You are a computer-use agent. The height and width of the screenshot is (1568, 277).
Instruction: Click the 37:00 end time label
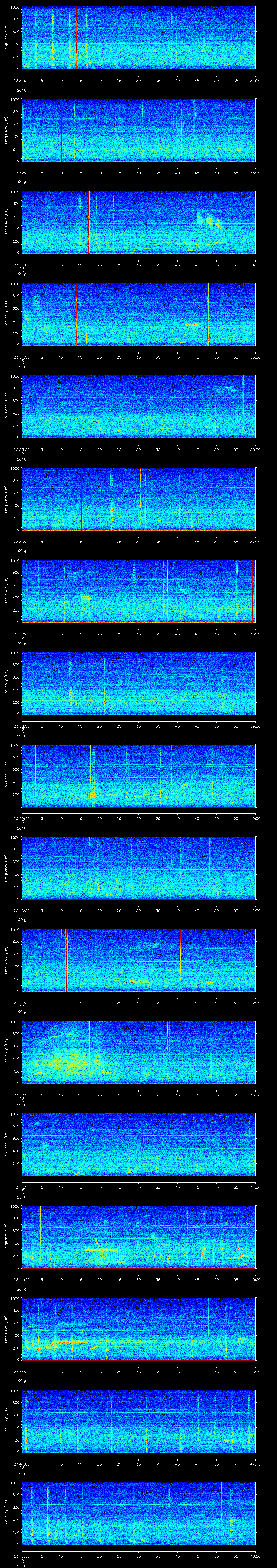[255, 542]
